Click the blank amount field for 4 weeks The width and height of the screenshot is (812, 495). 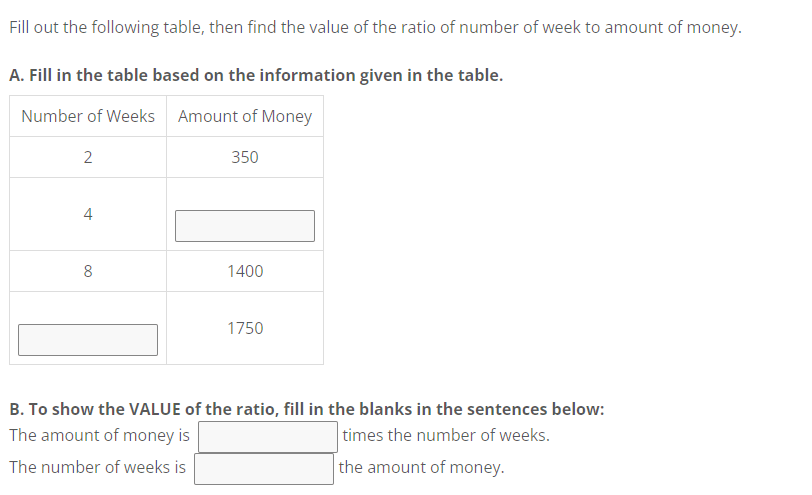(x=245, y=226)
